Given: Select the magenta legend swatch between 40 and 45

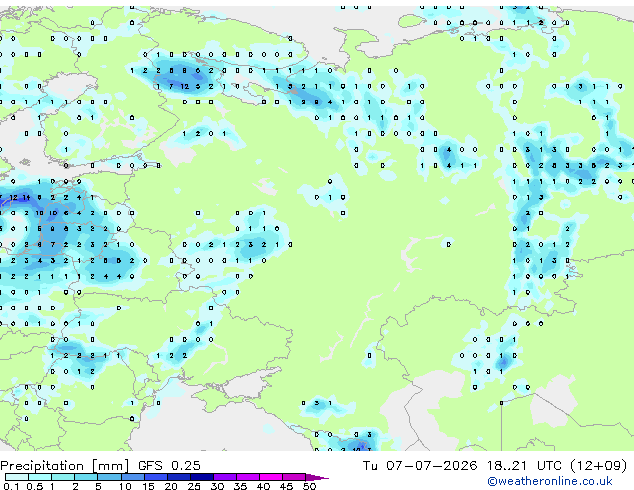Looking at the screenshot, I should pyautogui.click(x=271, y=477).
